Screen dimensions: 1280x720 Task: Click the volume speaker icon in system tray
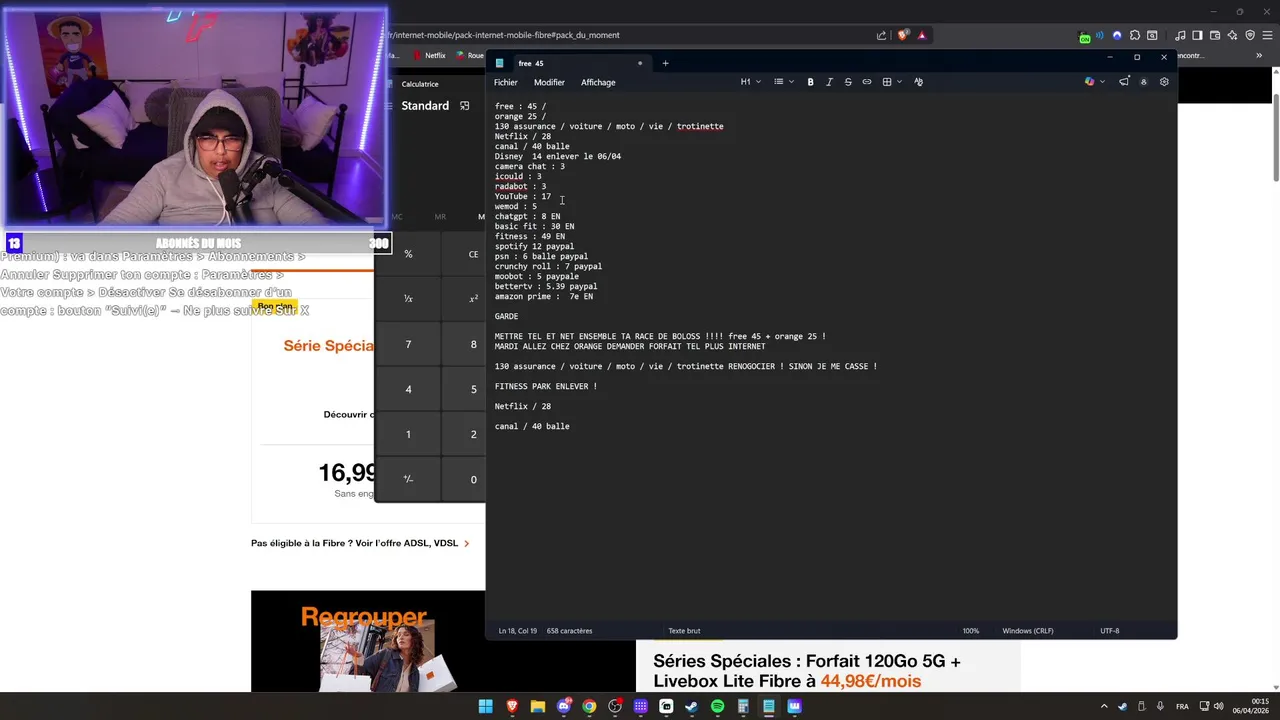(x=1218, y=706)
